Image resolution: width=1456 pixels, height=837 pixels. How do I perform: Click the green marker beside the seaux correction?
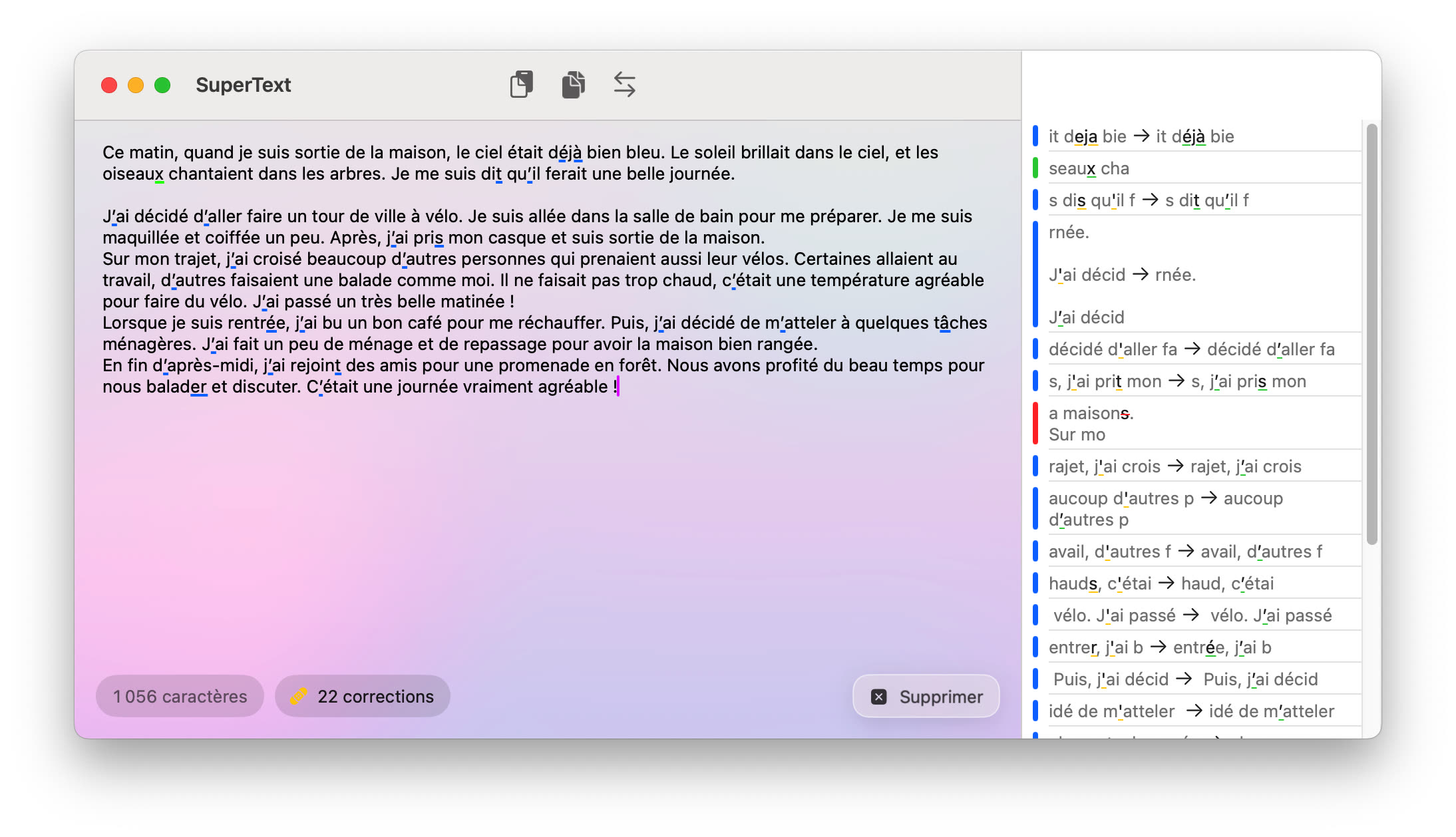coord(1035,168)
